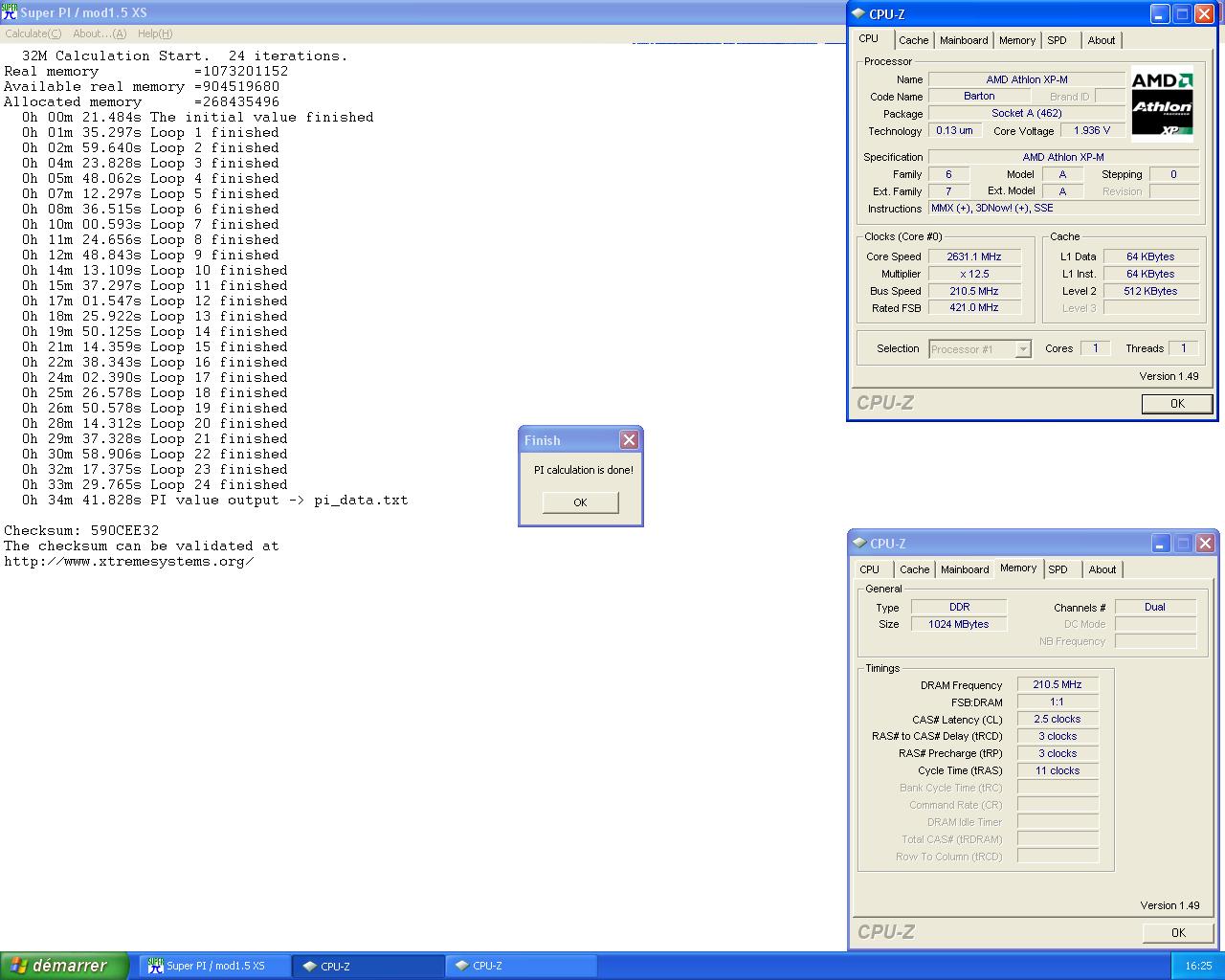Switch to Mainboard tab in bottom CPU-Z window

[965, 569]
